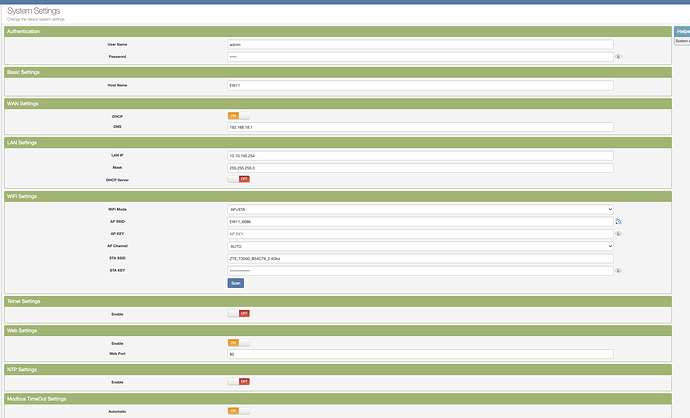Focus the Web Port field
The width and height of the screenshot is (690, 418).
pyautogui.click(x=420, y=354)
